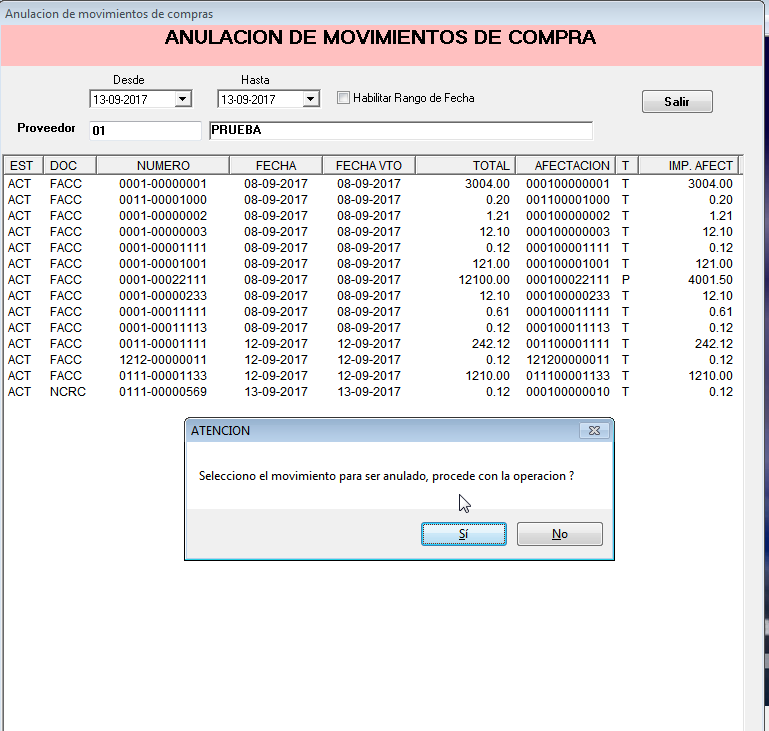The height and width of the screenshot is (731, 769).
Task: Click the afectacion value 121200000011
Action: coord(568,360)
